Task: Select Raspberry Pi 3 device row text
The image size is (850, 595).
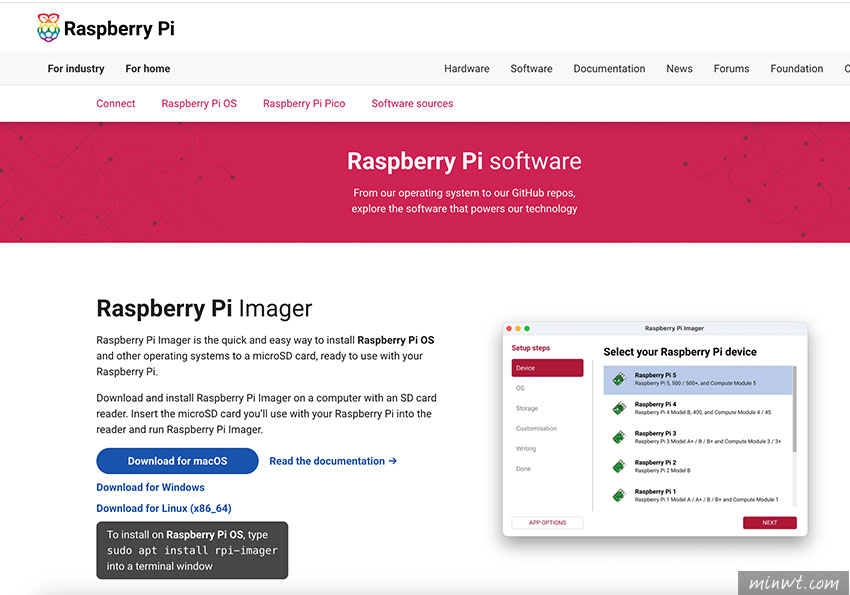Action: 707,437
